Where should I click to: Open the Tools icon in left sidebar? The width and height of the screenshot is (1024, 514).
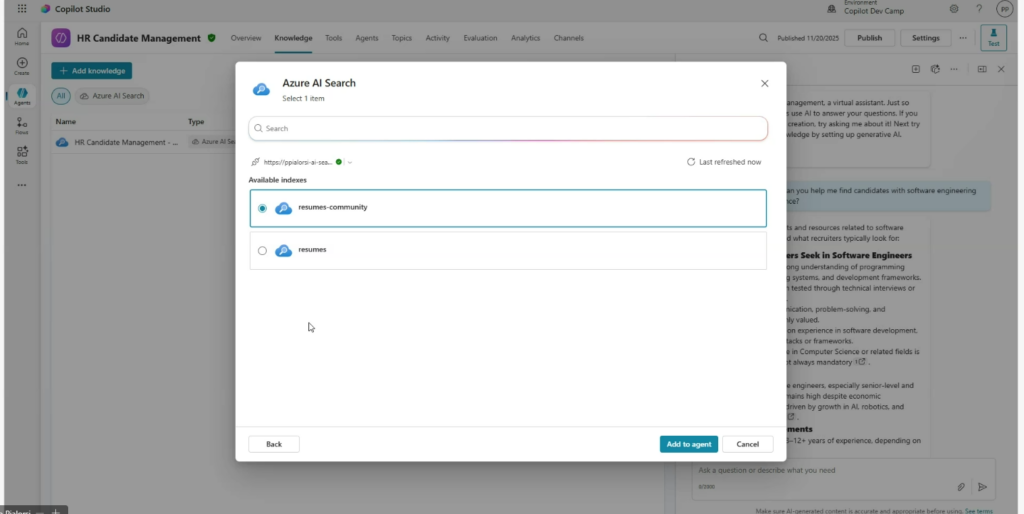click(x=22, y=154)
